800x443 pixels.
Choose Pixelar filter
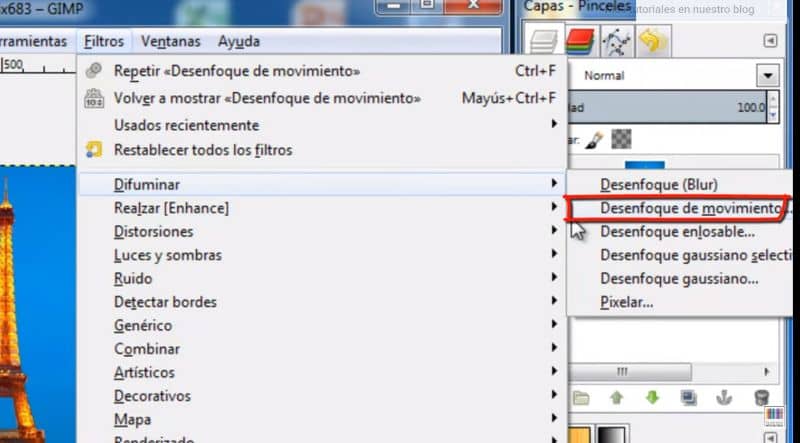(681, 302)
